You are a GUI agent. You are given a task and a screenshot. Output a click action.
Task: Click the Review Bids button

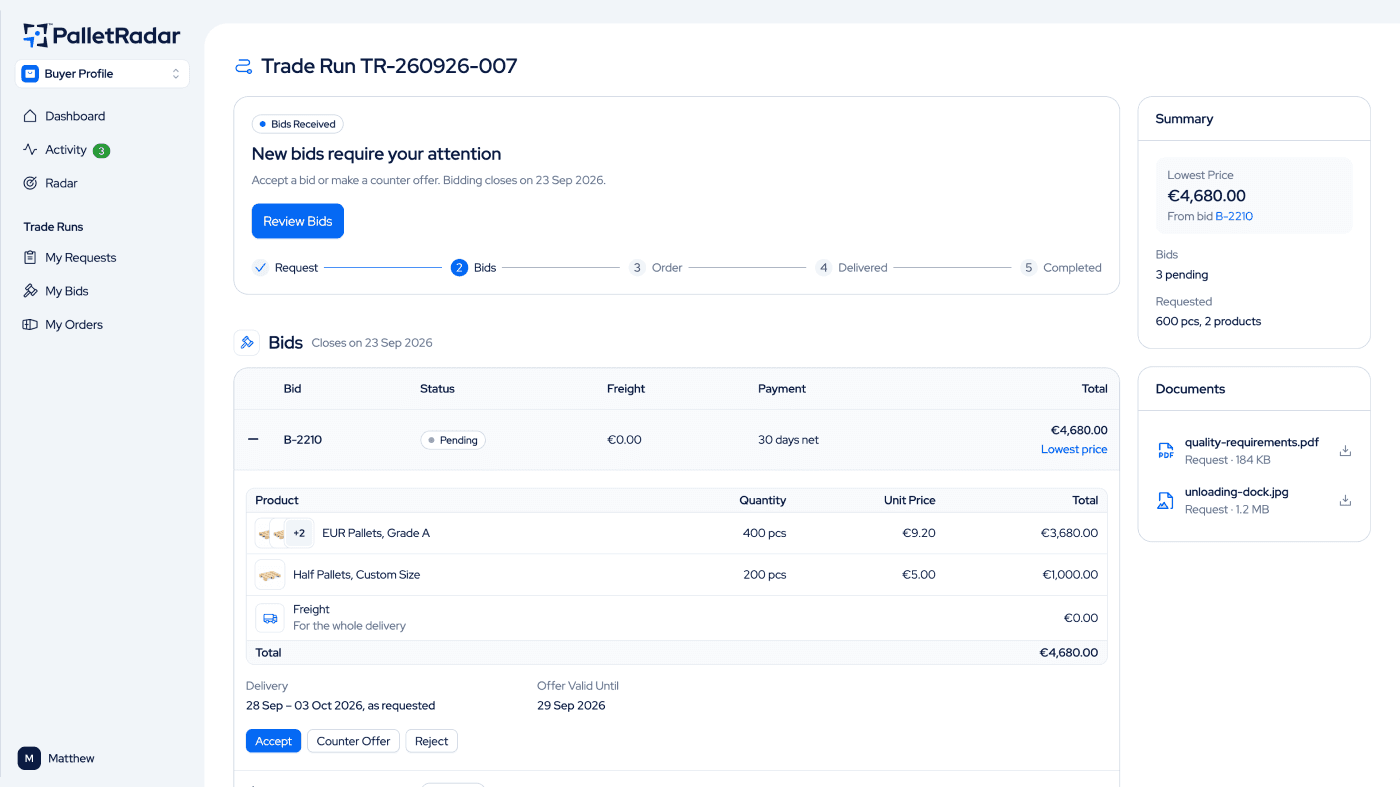click(x=298, y=221)
